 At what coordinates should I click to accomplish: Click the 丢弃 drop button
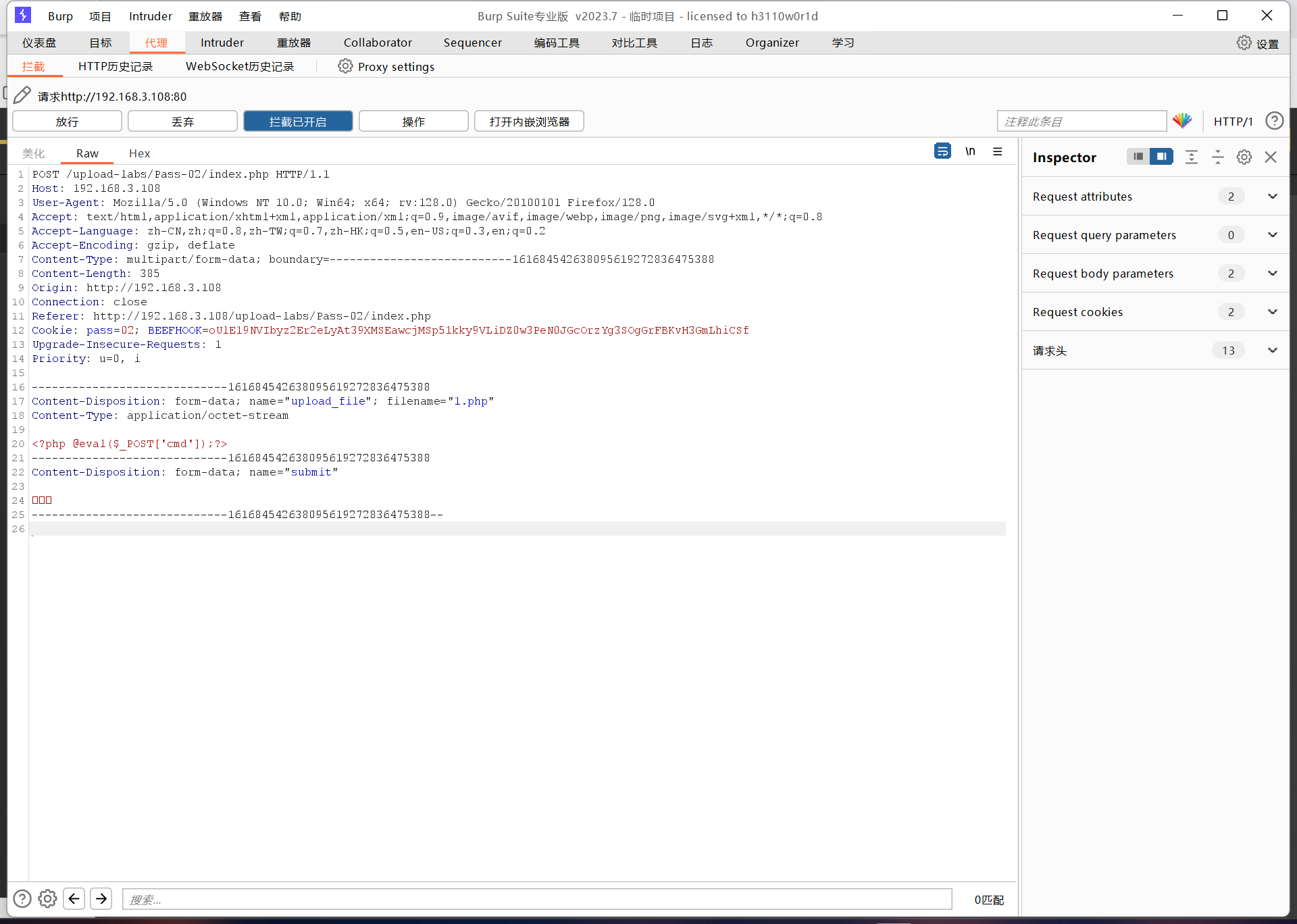182,122
